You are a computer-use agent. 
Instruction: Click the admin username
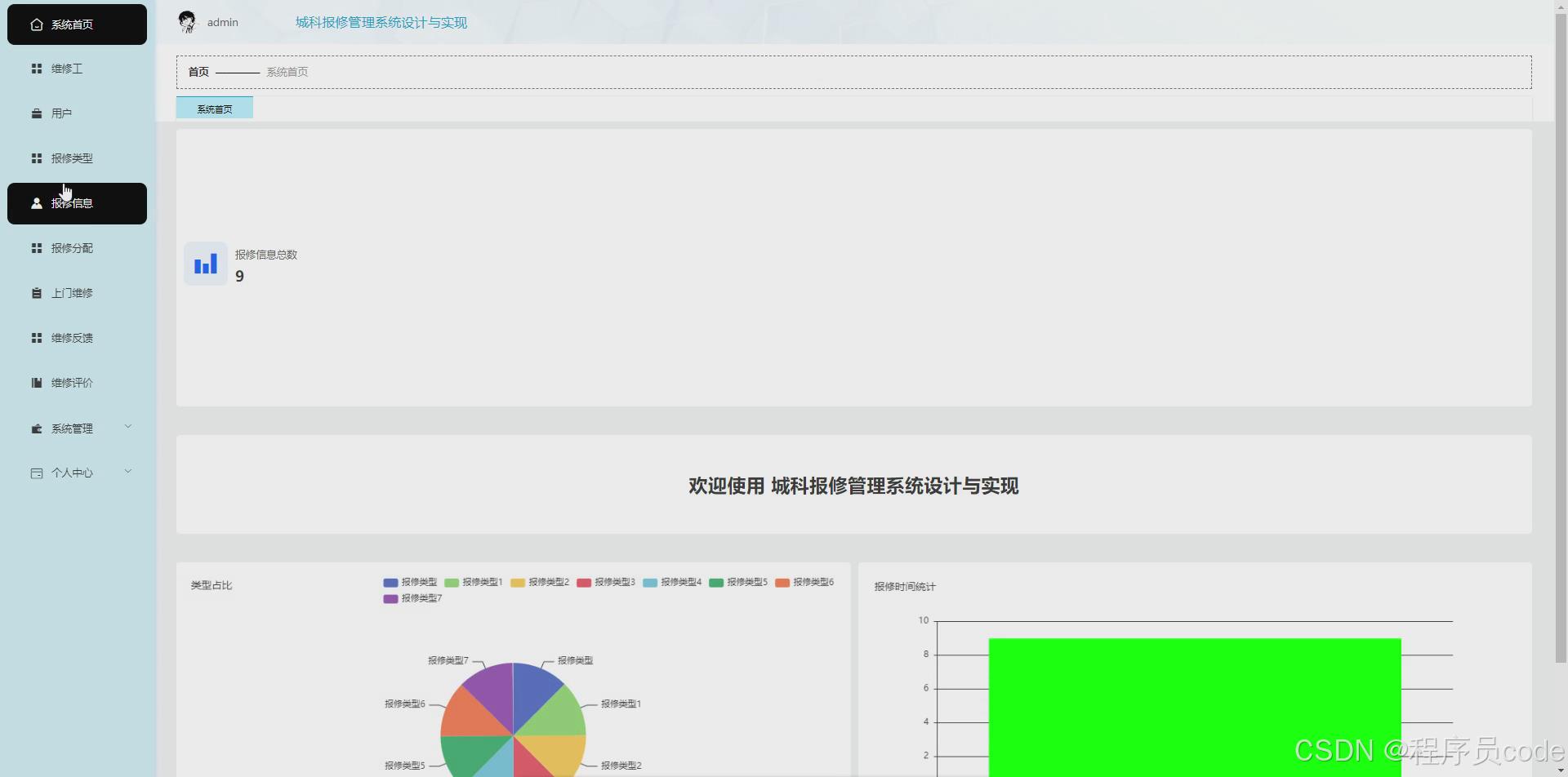[x=223, y=22]
